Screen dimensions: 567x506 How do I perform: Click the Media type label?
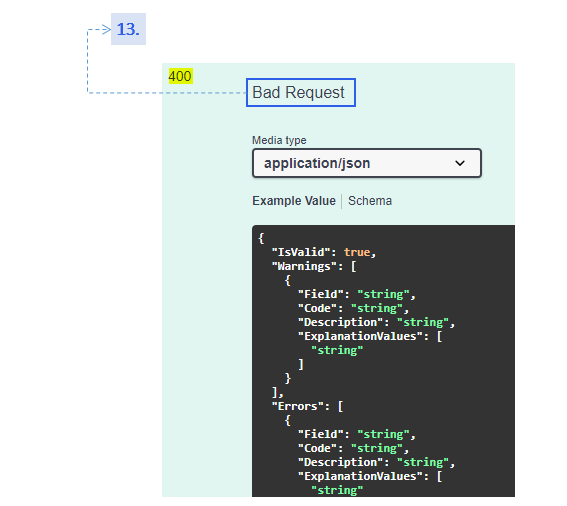[279, 140]
